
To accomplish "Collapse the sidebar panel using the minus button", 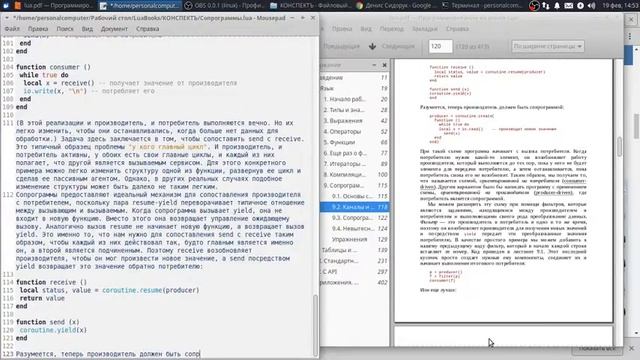I will (374, 65).
